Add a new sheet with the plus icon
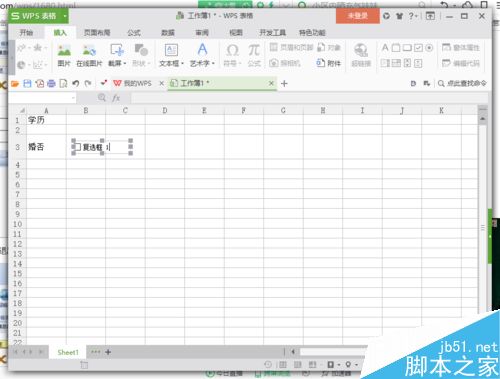 coord(108,352)
